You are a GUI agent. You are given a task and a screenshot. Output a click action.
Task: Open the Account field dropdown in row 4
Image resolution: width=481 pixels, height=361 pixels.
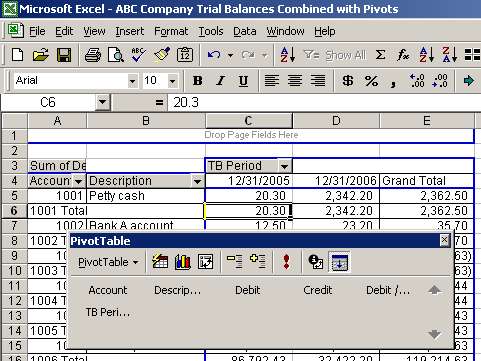(x=78, y=181)
